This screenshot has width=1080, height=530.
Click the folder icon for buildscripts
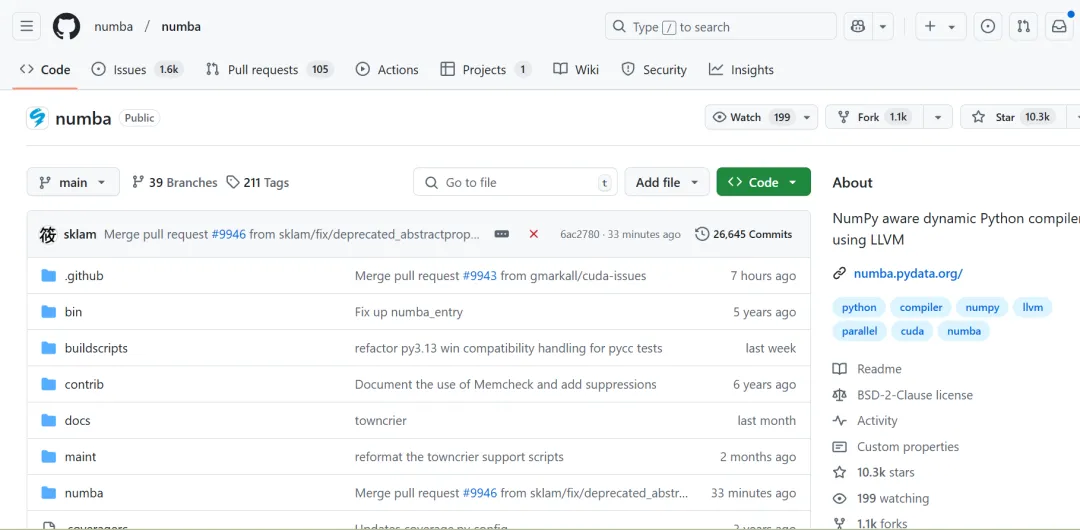click(48, 348)
